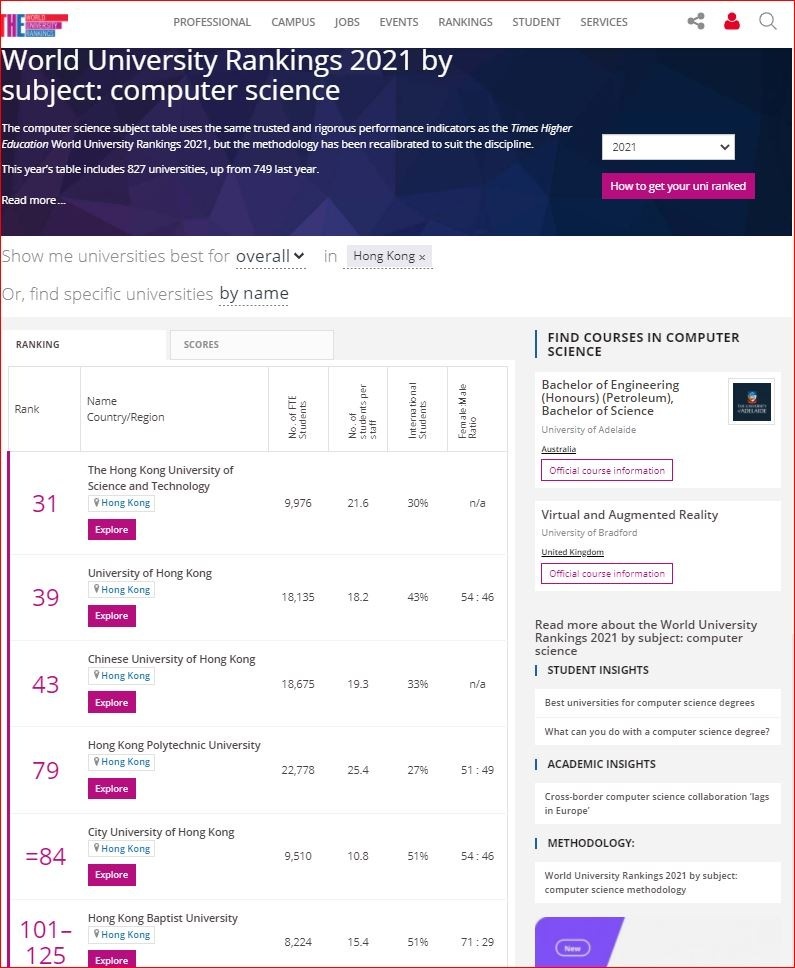Viewport: 795px width, 968px height.
Task: Click the University of Adelaide crest logo
Action: tap(751, 401)
